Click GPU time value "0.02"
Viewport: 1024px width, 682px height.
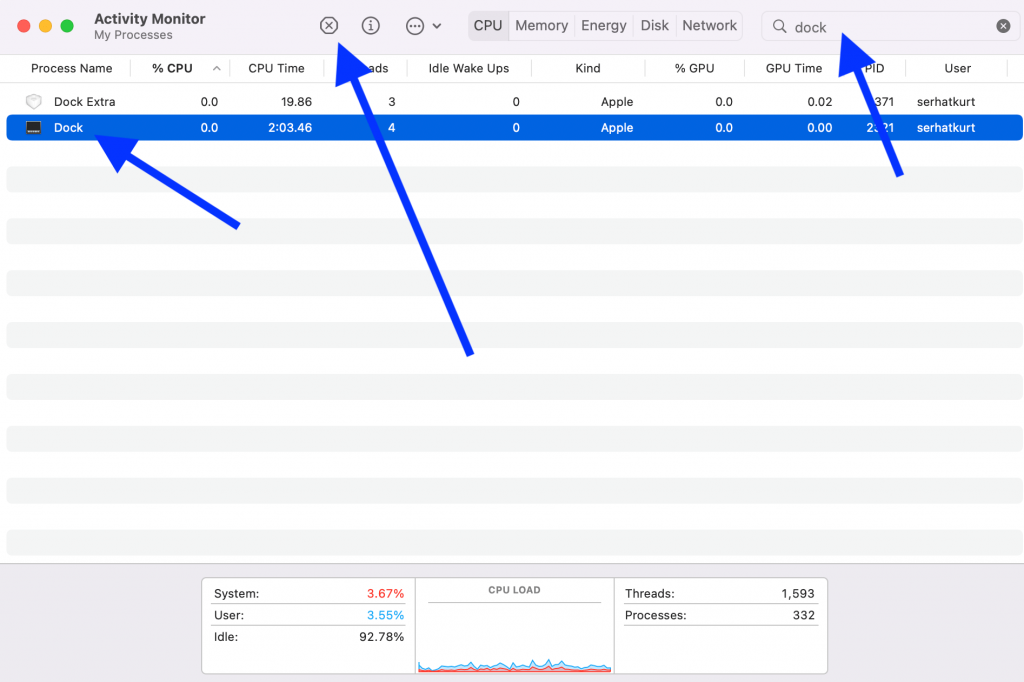820,101
